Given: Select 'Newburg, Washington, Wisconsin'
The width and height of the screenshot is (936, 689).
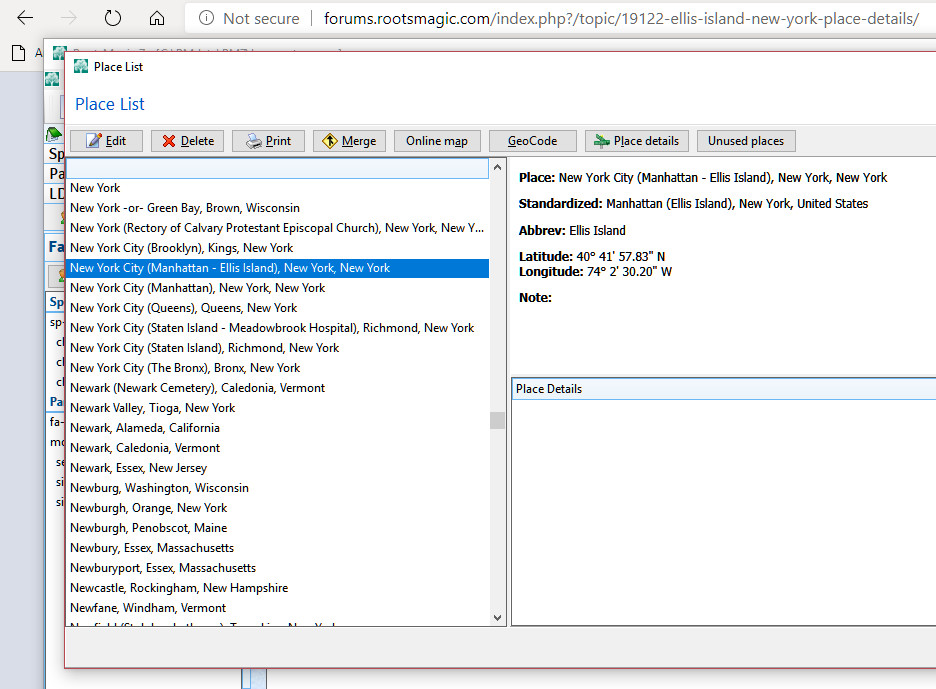Looking at the screenshot, I should tap(277, 488).
